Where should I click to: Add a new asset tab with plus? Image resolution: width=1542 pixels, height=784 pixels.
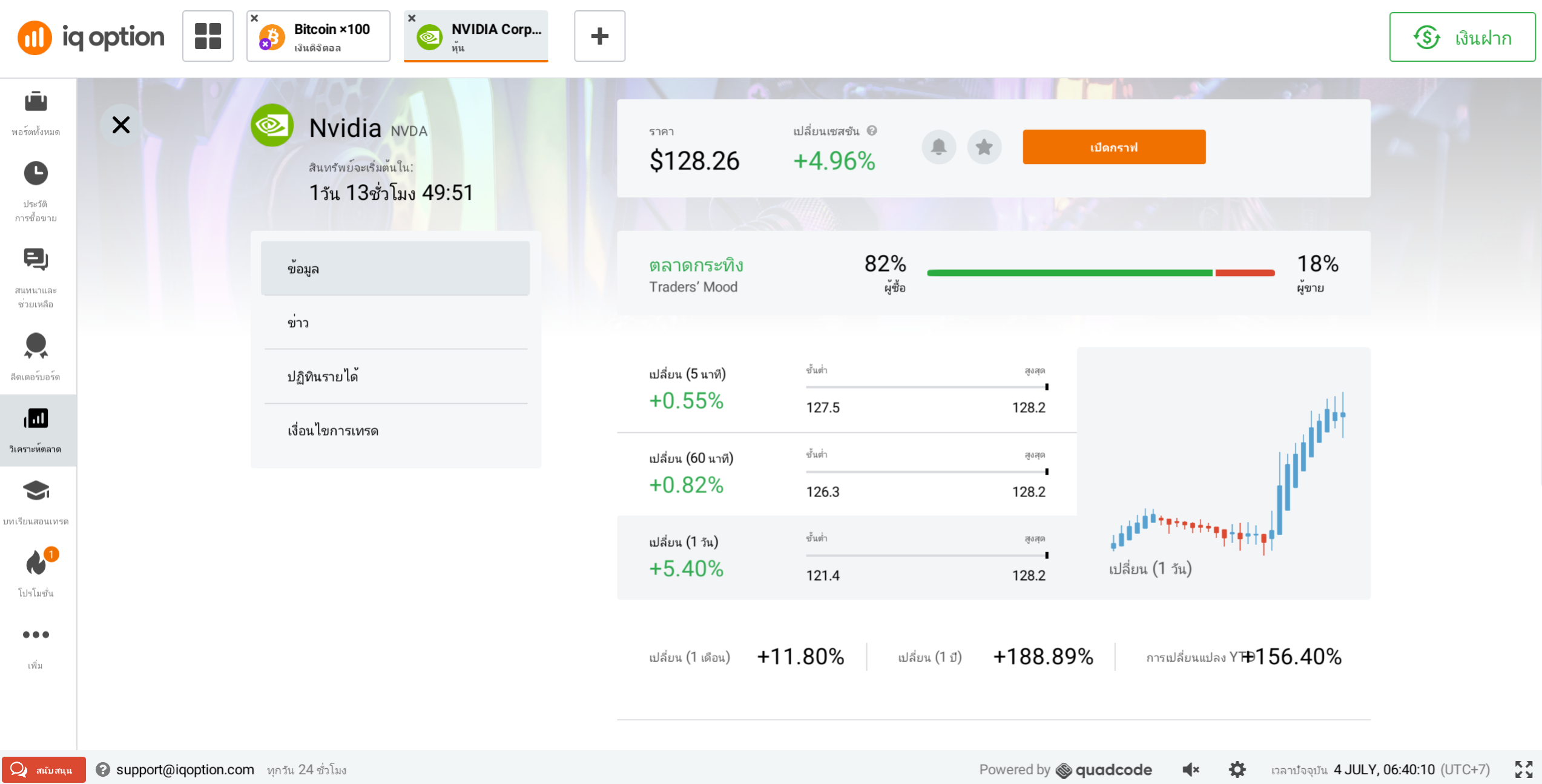tap(599, 36)
